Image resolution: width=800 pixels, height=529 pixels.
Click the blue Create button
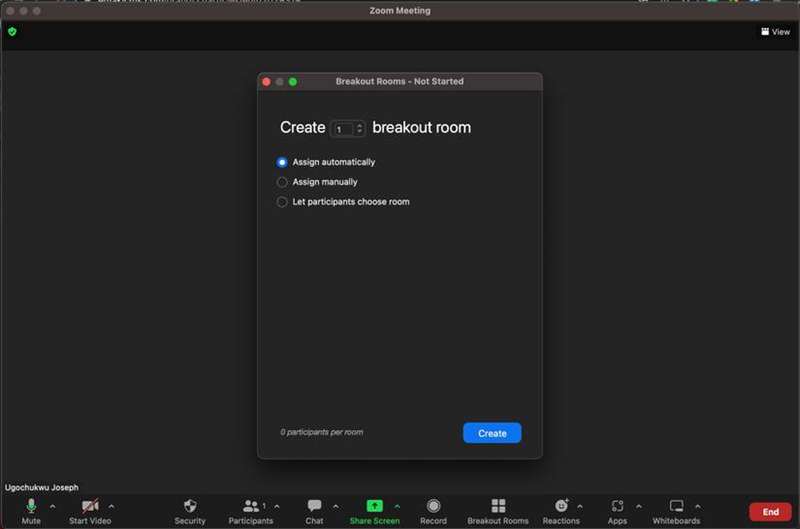(x=492, y=433)
